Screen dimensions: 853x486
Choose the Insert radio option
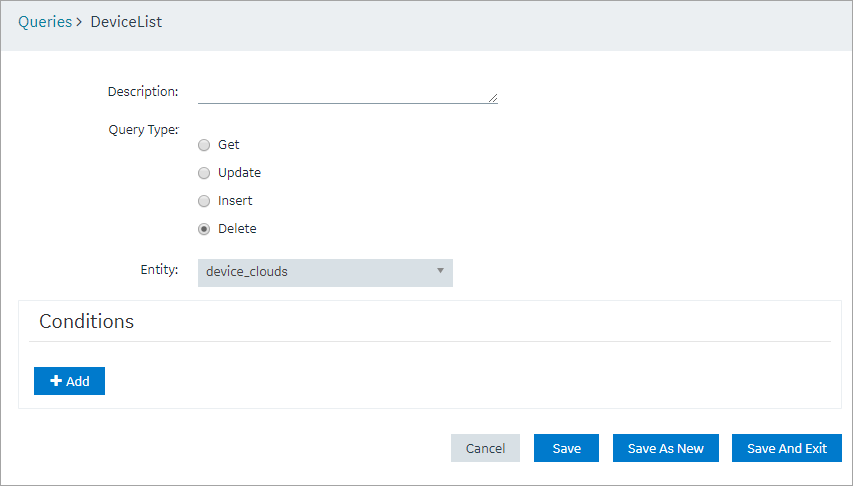click(x=204, y=201)
